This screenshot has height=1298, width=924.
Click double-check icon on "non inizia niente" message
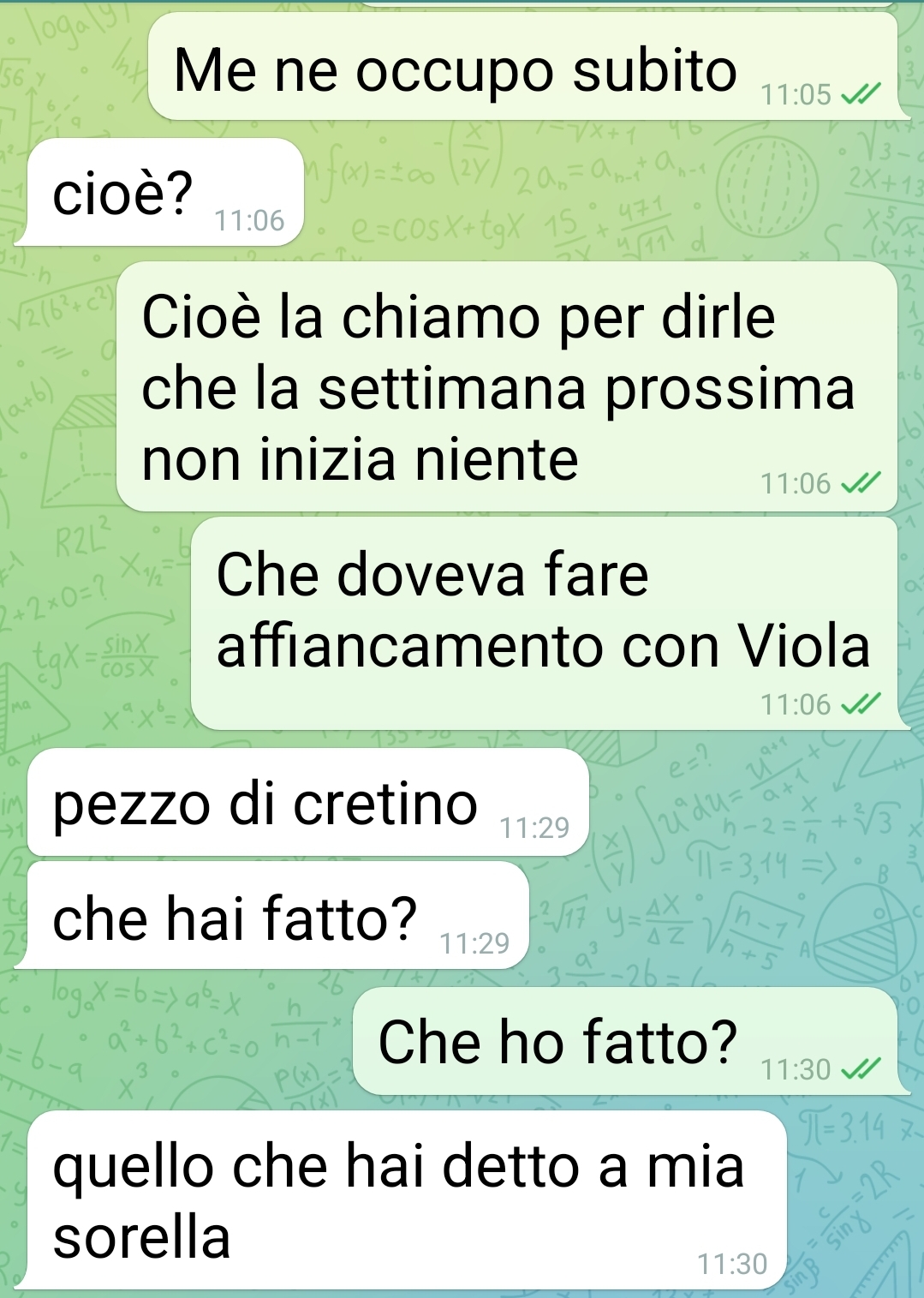861,484
